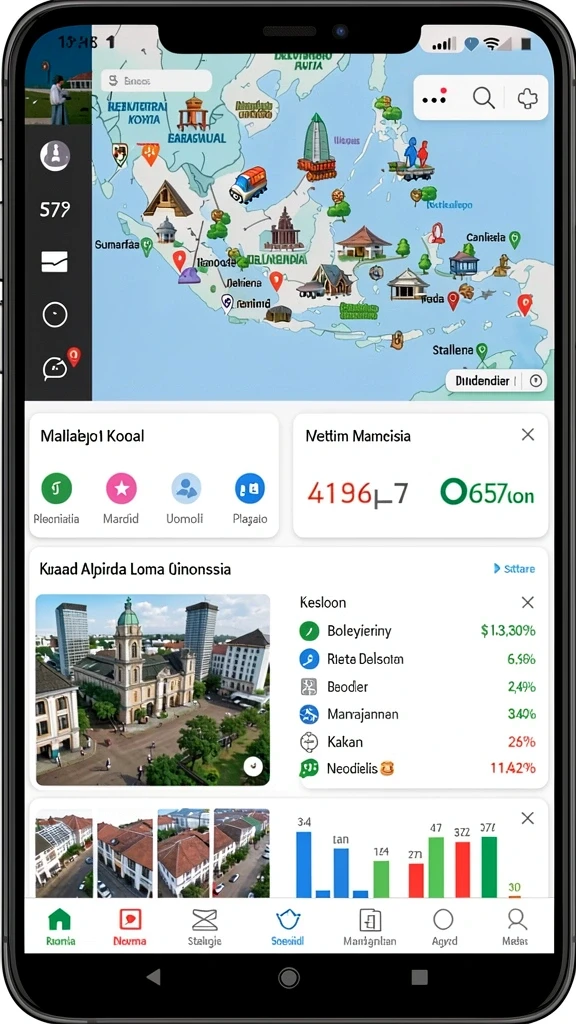576x1024 pixels.
Task: Tap the Android back navigation button
Action: [x=154, y=977]
